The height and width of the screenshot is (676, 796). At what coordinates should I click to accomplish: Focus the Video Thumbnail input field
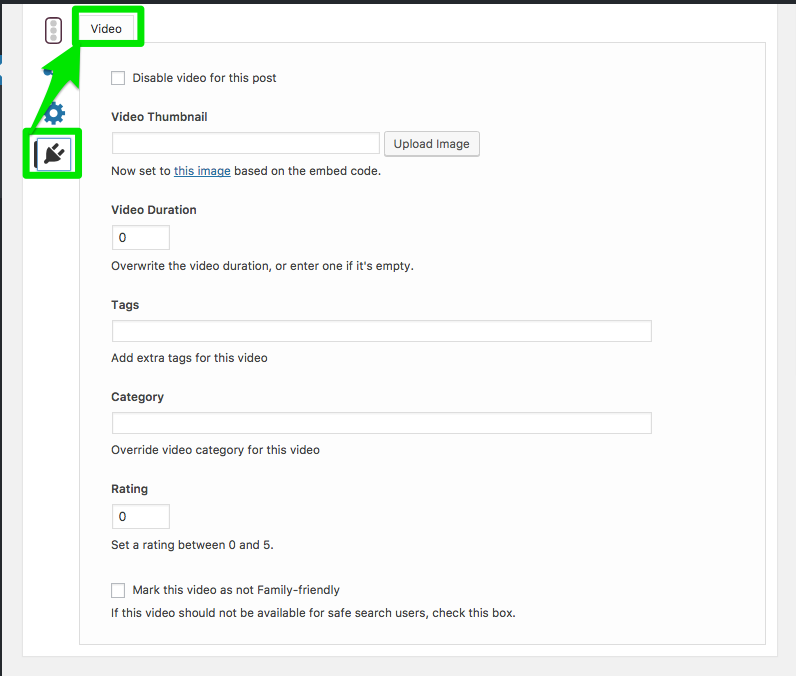pos(246,143)
